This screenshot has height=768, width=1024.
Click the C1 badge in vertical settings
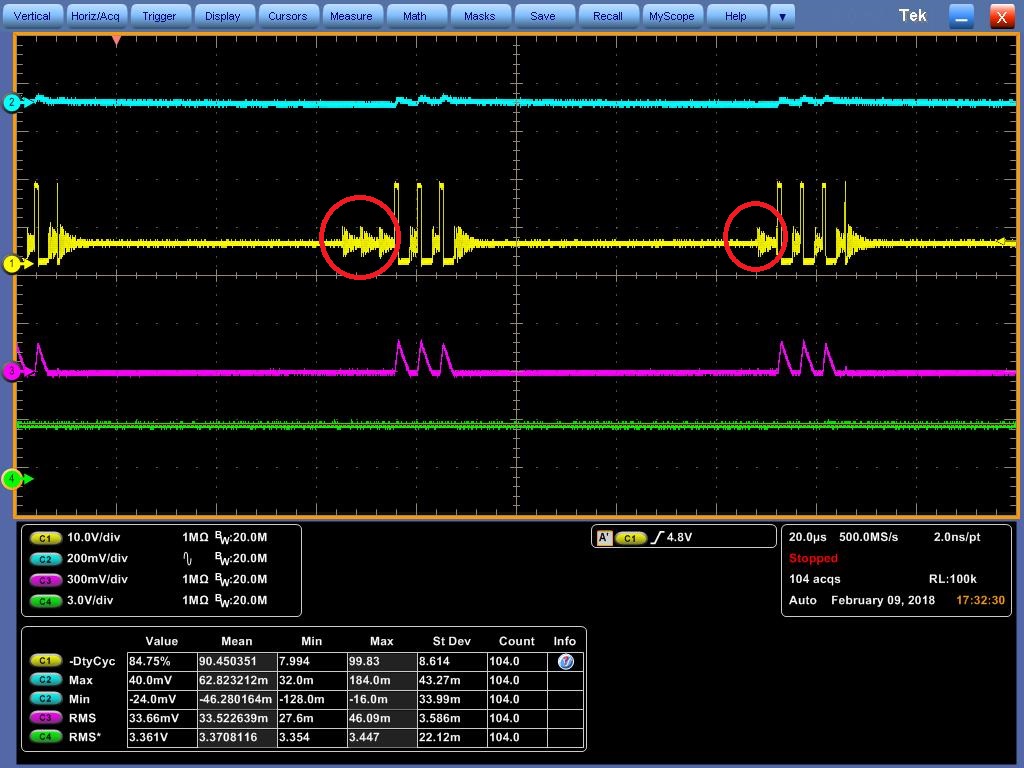[x=45, y=538]
